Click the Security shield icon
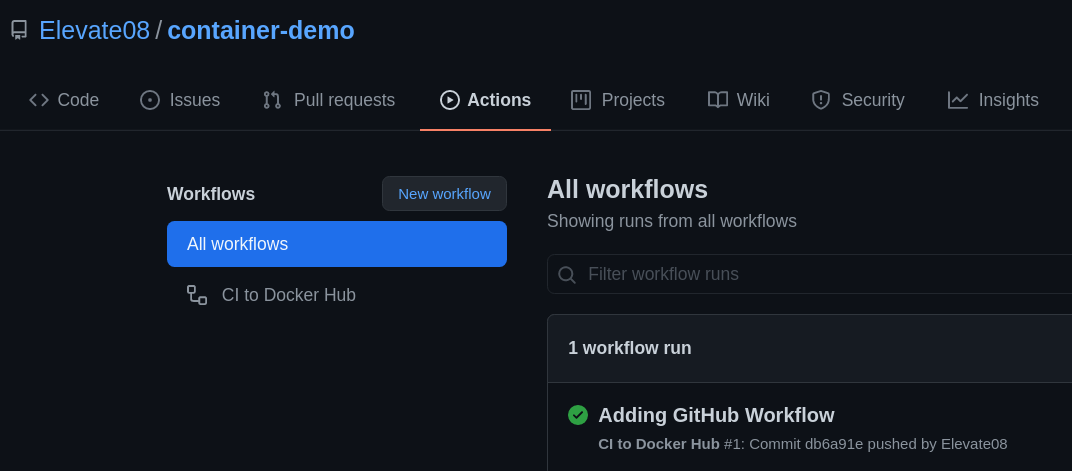Viewport: 1072px width, 471px height. pos(820,100)
